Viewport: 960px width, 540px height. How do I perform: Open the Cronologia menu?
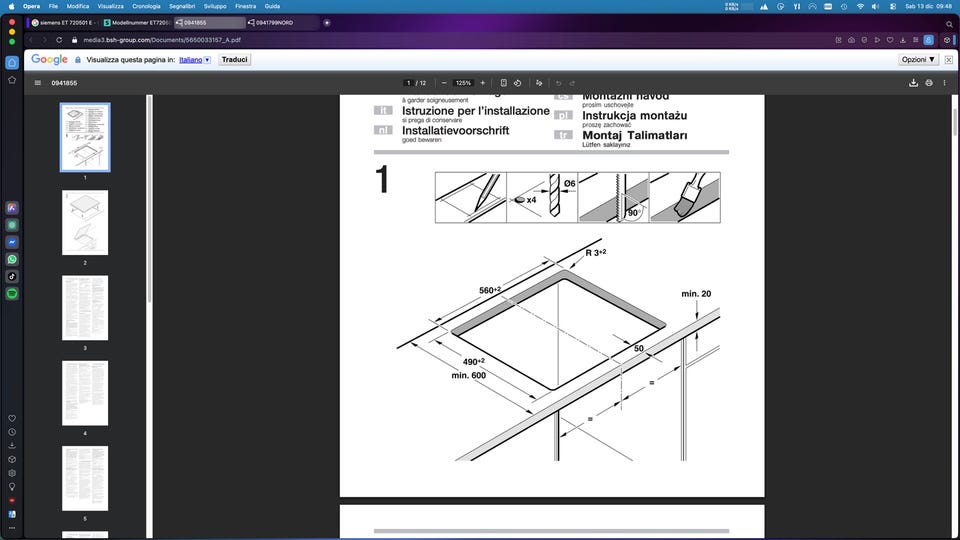[x=146, y=6]
